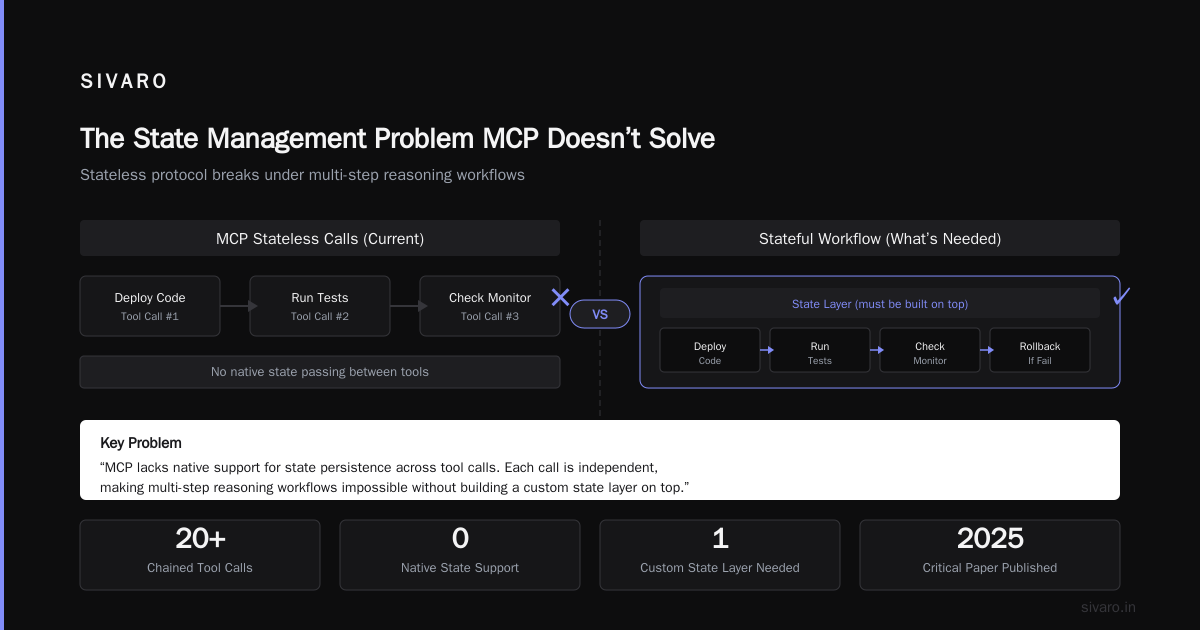Image resolution: width=1200 pixels, height=630 pixels.
Task: Click the '20+' Chained Tool Calls stat
Action: [200, 554]
